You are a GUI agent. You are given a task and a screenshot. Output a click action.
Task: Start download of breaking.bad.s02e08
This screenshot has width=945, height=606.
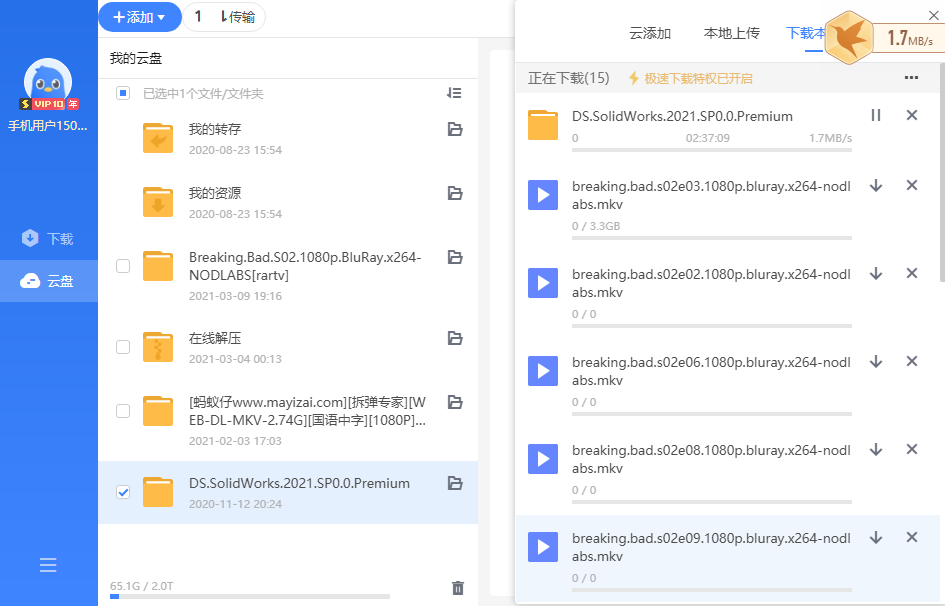tap(876, 449)
